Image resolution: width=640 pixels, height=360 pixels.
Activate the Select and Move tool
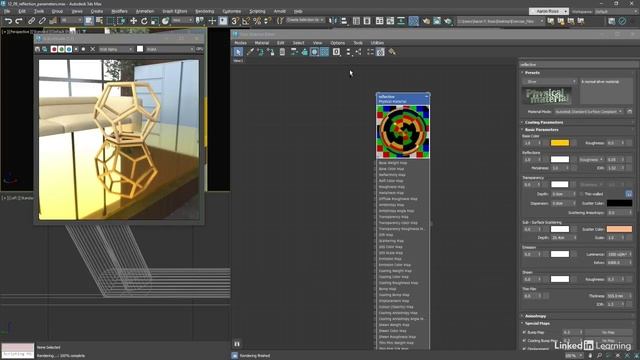pos(133,21)
